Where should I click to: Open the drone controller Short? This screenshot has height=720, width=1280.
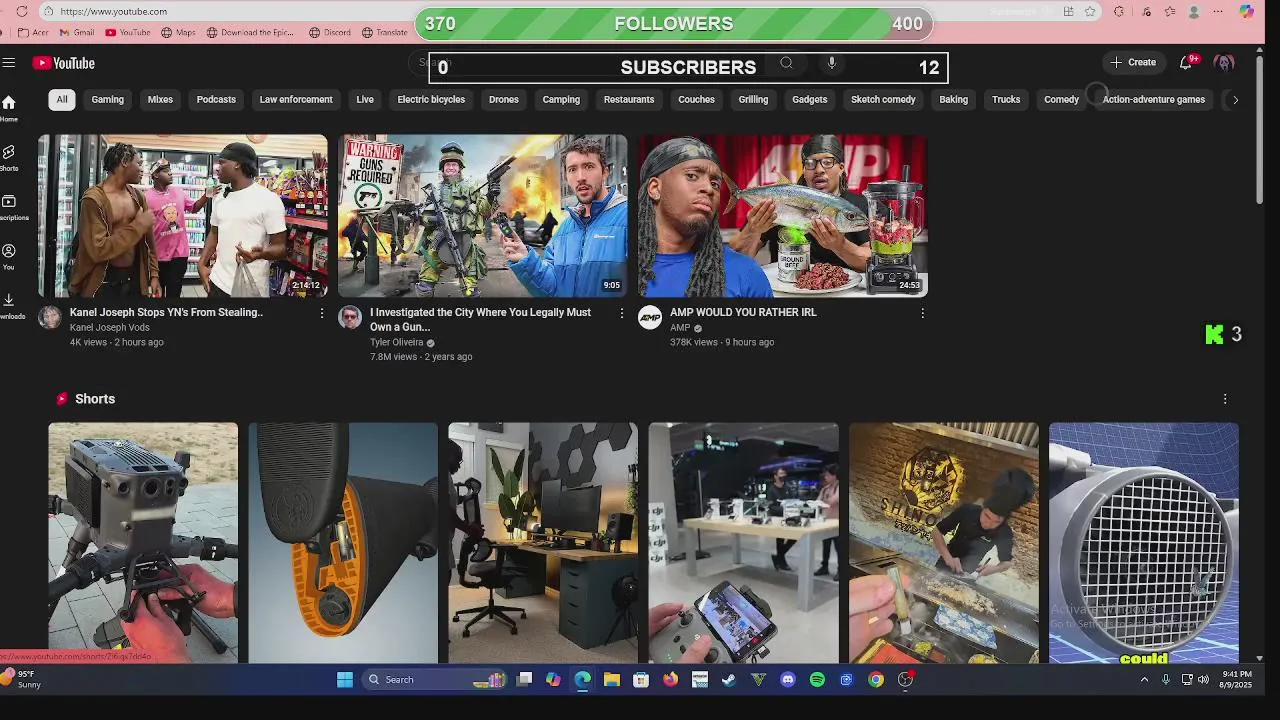pos(143,542)
